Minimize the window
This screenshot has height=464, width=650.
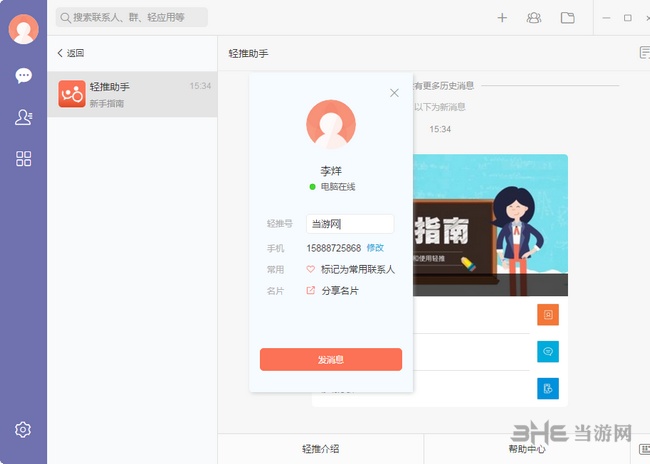pyautogui.click(x=606, y=18)
